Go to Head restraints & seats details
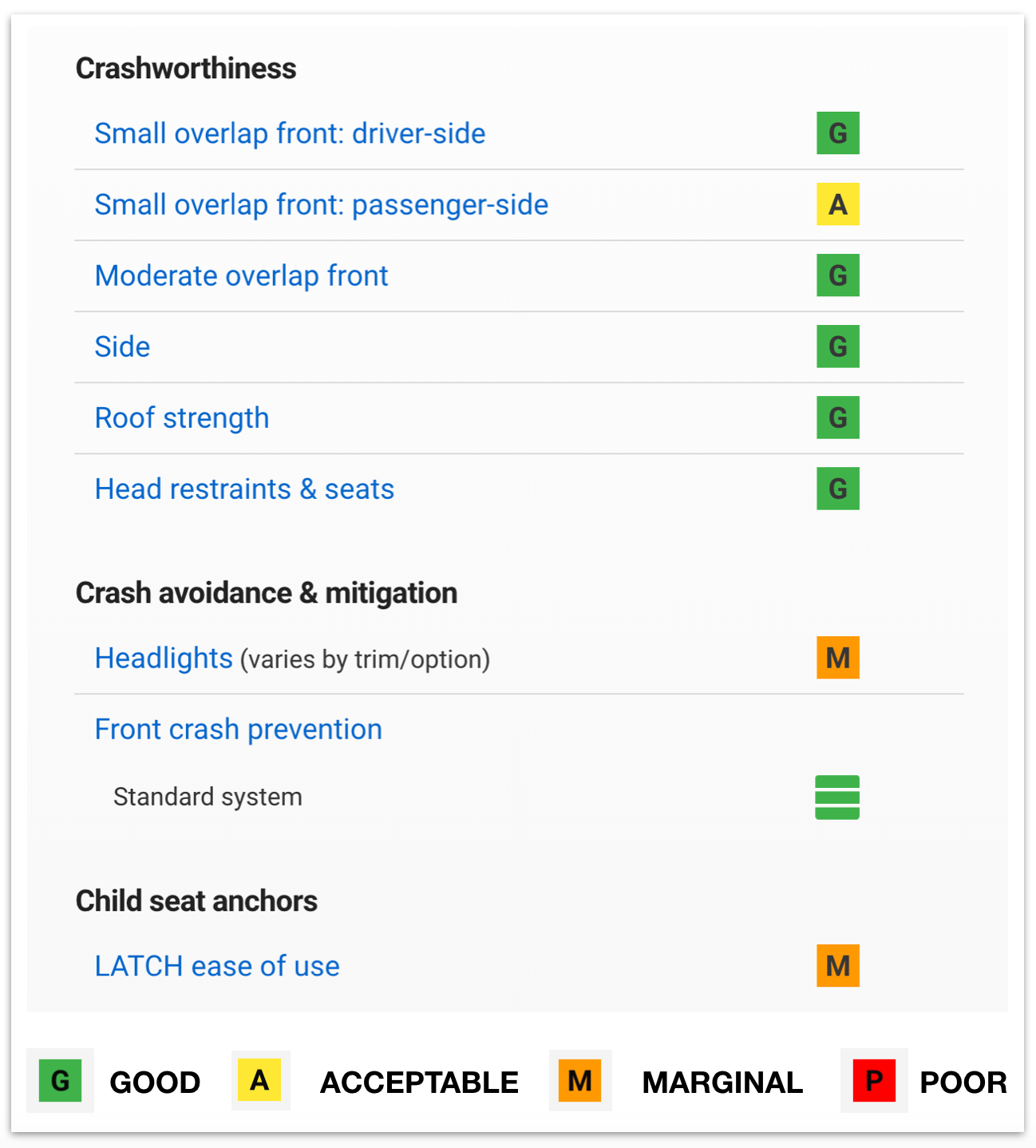The height and width of the screenshot is (1148, 1036). point(244,489)
